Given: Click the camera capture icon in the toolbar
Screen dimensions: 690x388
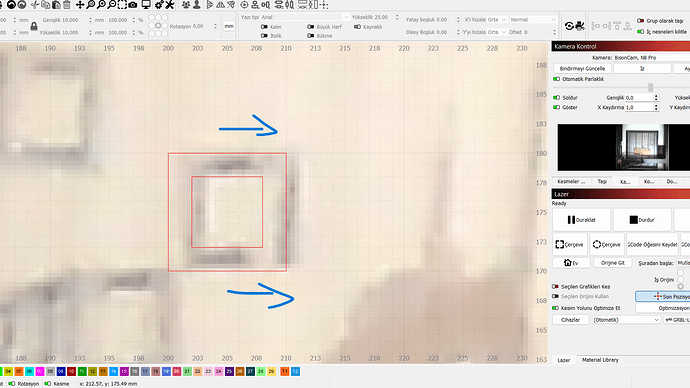Looking at the screenshot, I should pyautogui.click(x=133, y=5).
